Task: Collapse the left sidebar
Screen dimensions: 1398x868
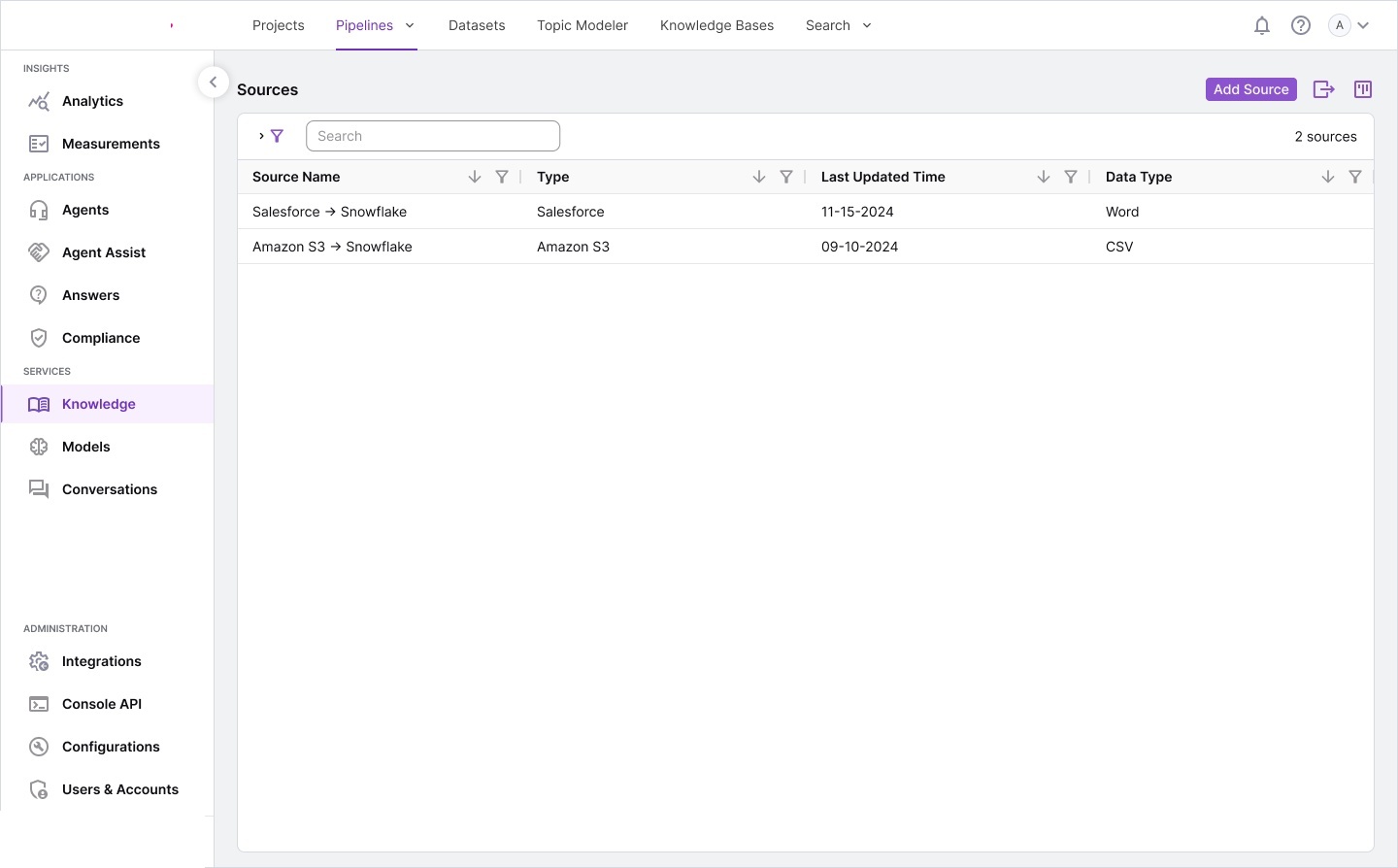Action: point(213,83)
